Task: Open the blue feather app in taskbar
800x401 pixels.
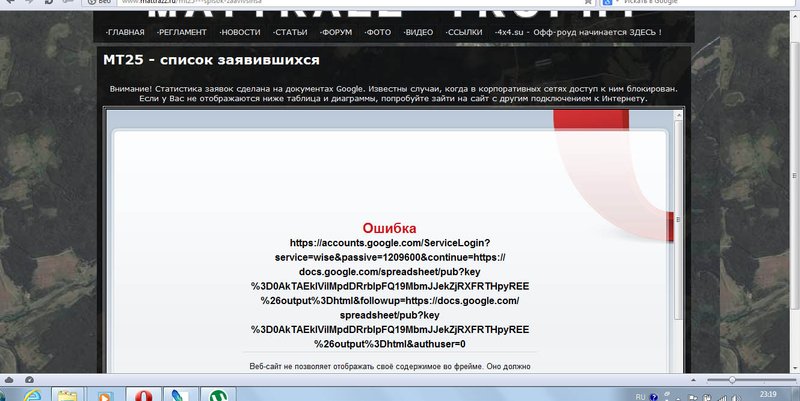Action: [180, 395]
